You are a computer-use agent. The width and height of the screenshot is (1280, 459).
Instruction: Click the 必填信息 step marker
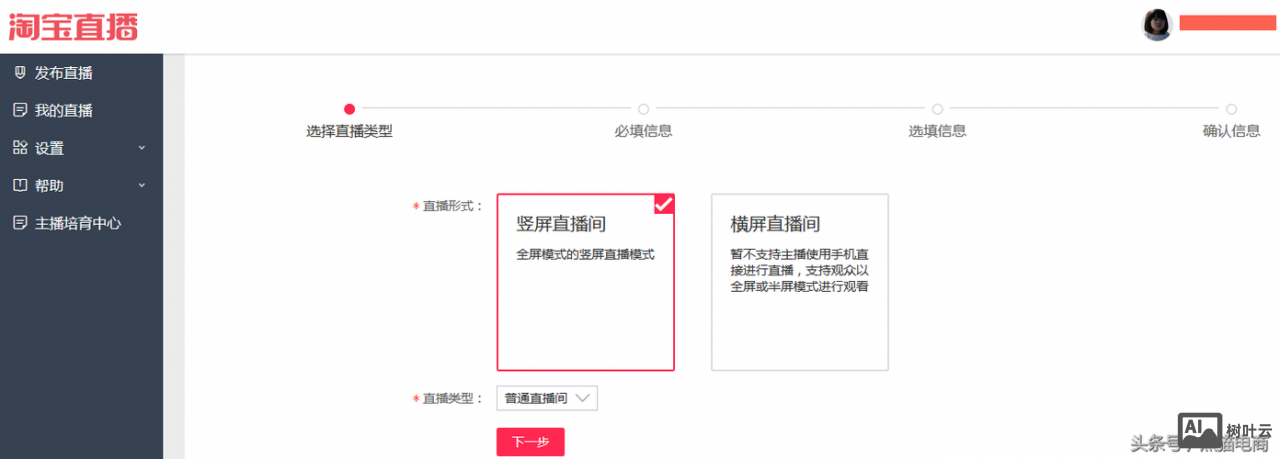(643, 109)
